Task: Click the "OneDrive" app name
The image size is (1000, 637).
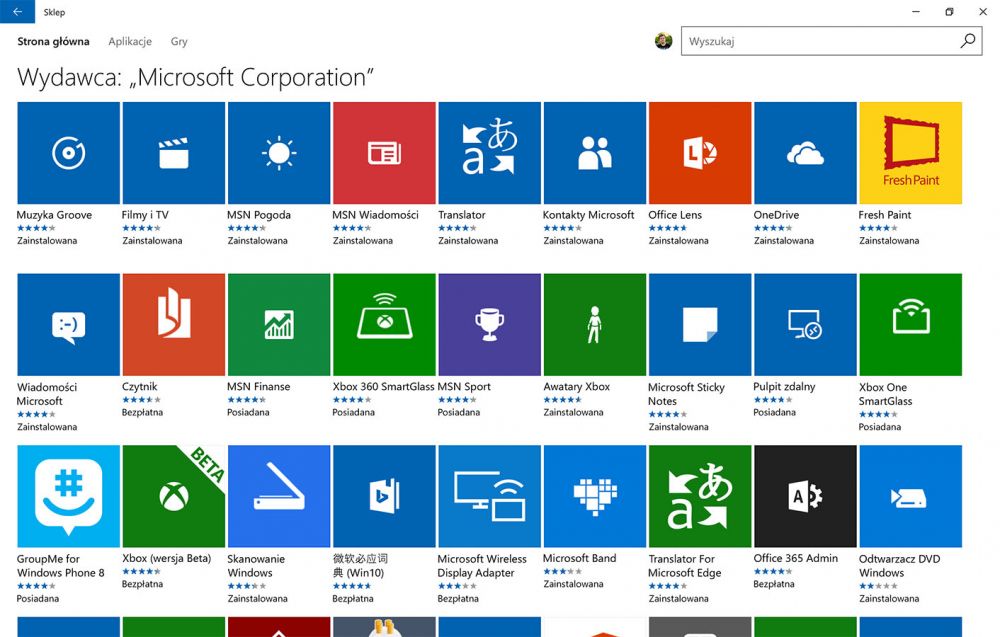Action: click(776, 215)
